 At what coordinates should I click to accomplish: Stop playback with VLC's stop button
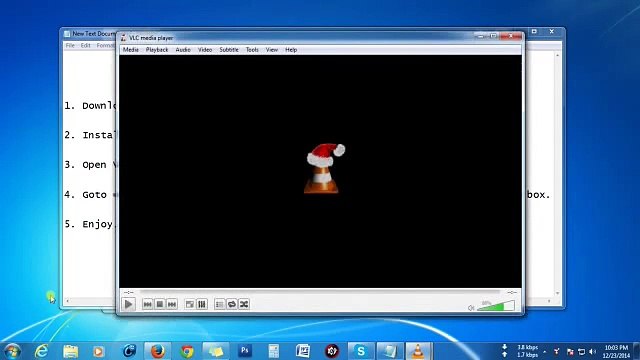point(160,304)
